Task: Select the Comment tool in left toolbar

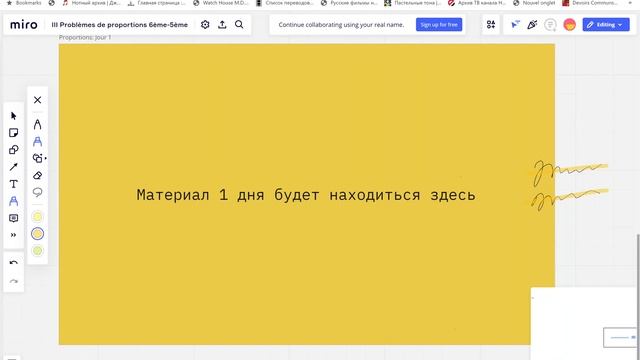Action: [13, 218]
